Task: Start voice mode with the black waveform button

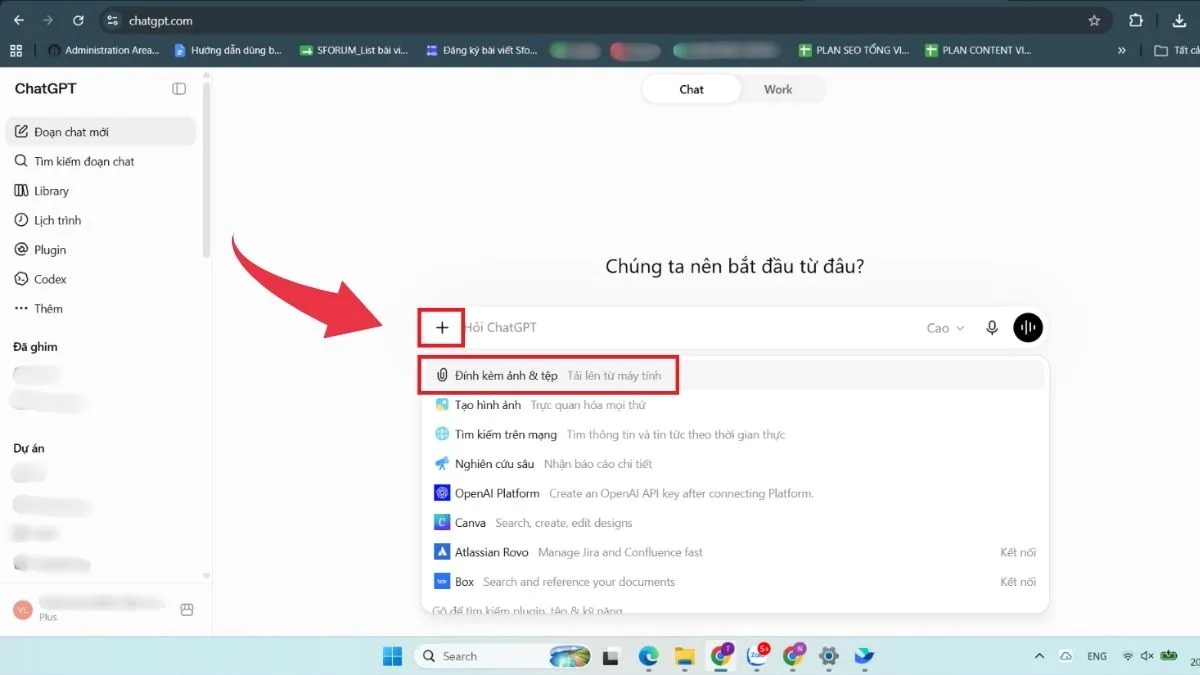Action: (x=1028, y=327)
